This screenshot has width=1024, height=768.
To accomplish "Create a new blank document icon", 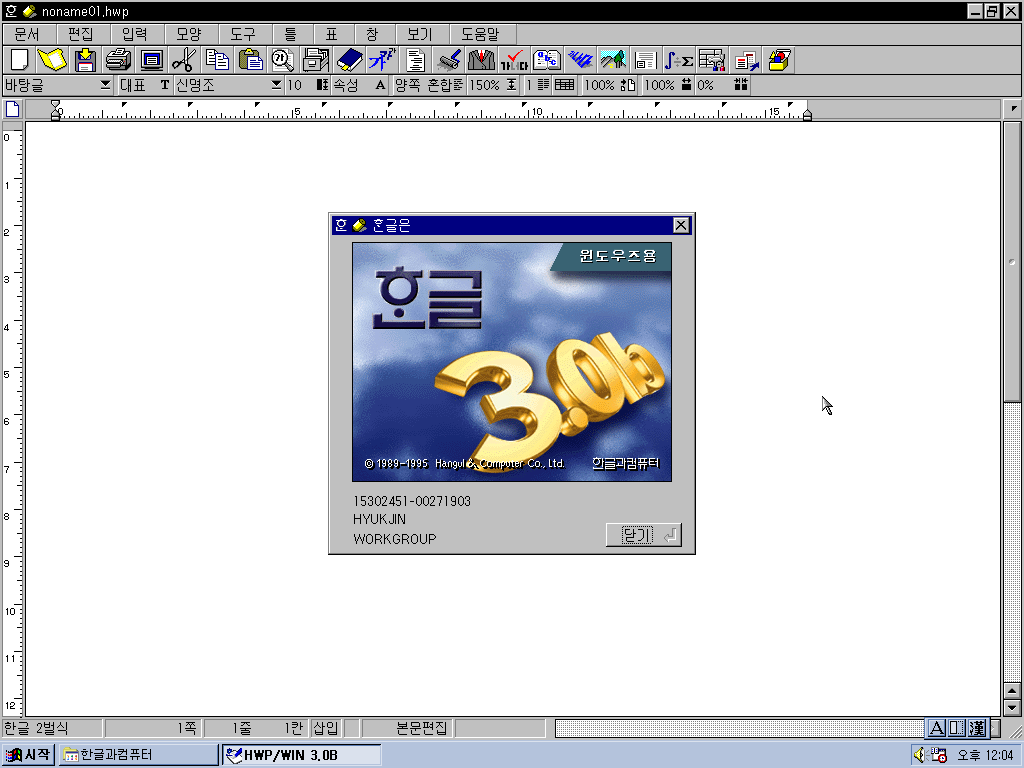I will click(x=20, y=60).
